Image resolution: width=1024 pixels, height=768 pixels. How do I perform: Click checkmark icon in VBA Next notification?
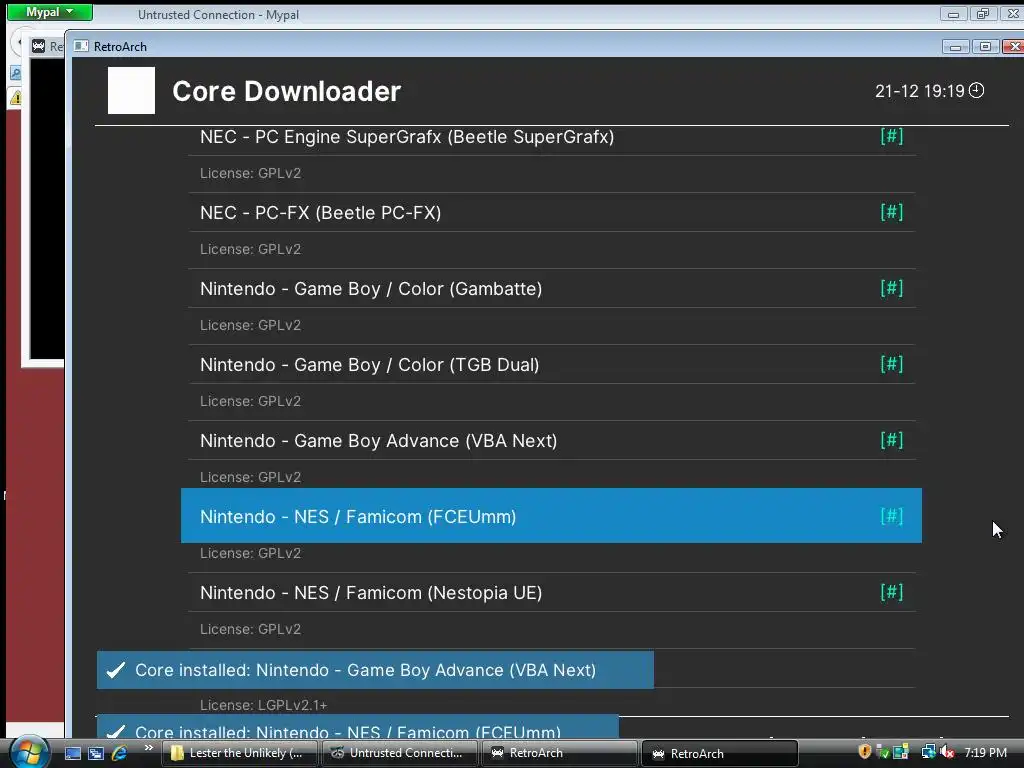pos(116,670)
